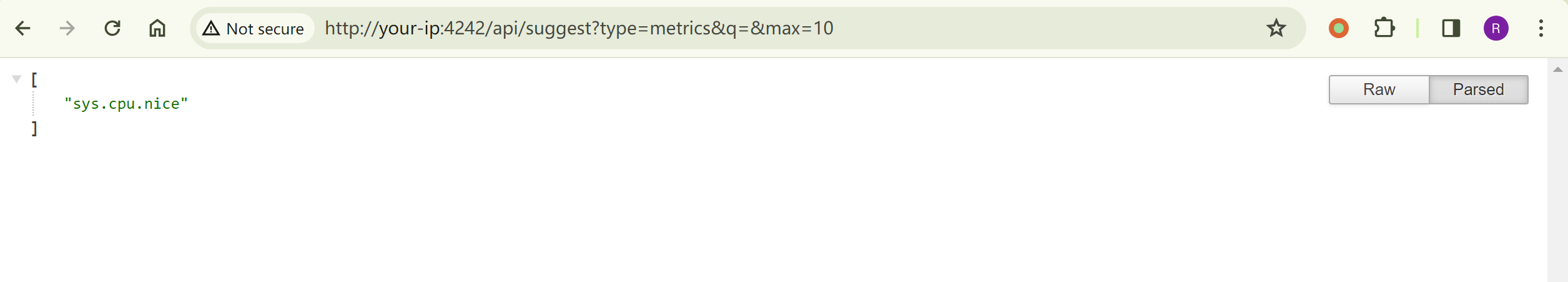This screenshot has height=282, width=1568.
Task: Click the scrollbar up arrow
Action: pyautogui.click(x=1557, y=69)
